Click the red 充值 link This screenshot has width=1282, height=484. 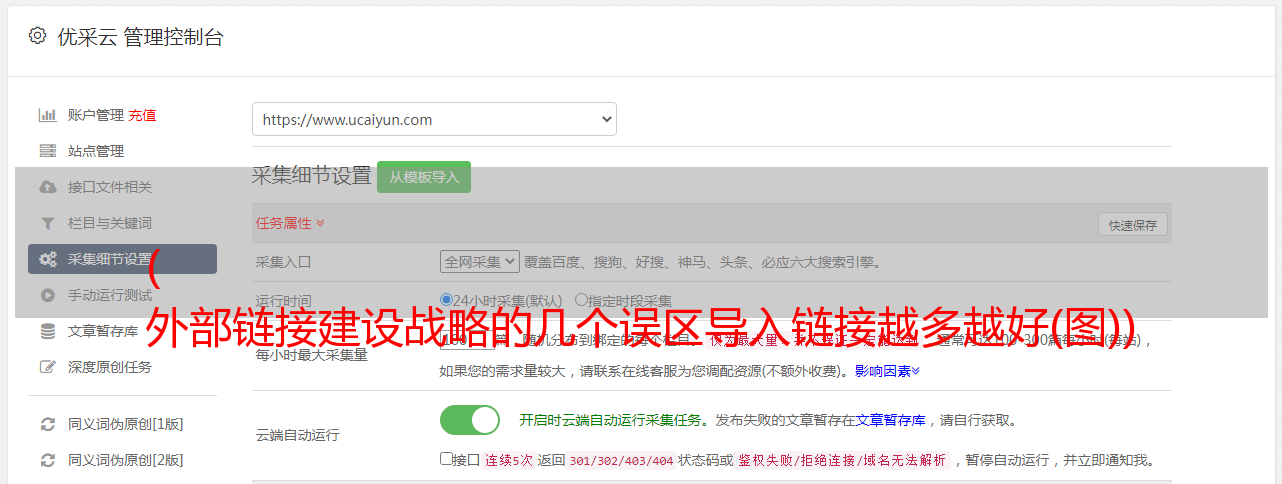click(142, 115)
